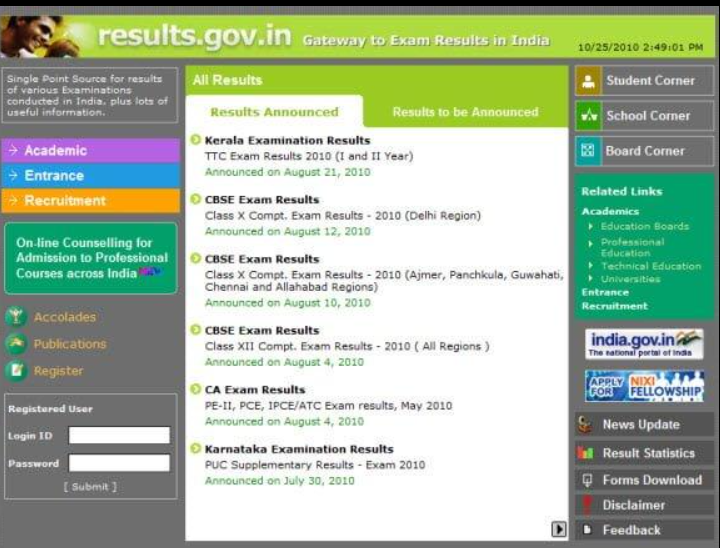Open News Update icon
The image size is (720, 548).
587,425
